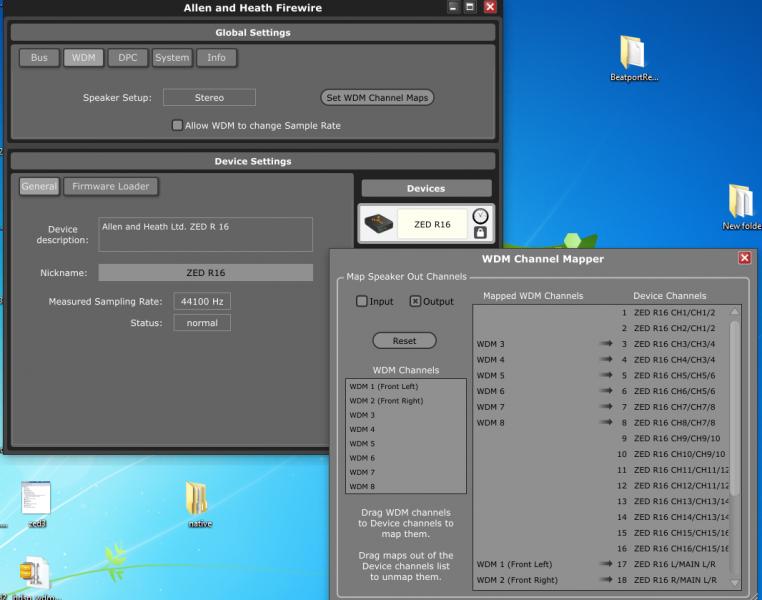
Task: Click the arrow for WDM 2 (Front Right) mapping
Action: click(x=606, y=580)
